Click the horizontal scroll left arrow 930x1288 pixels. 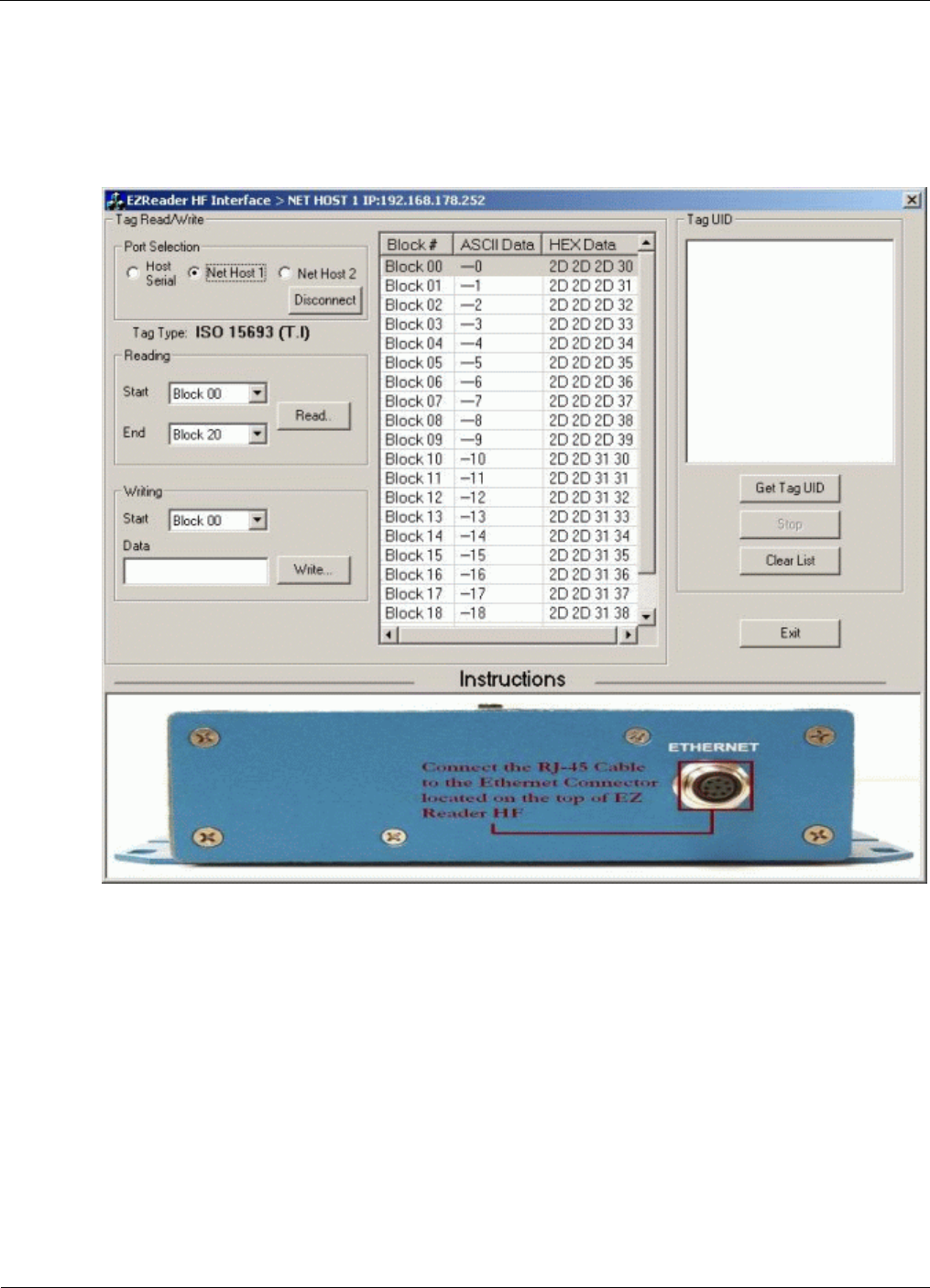pos(389,634)
